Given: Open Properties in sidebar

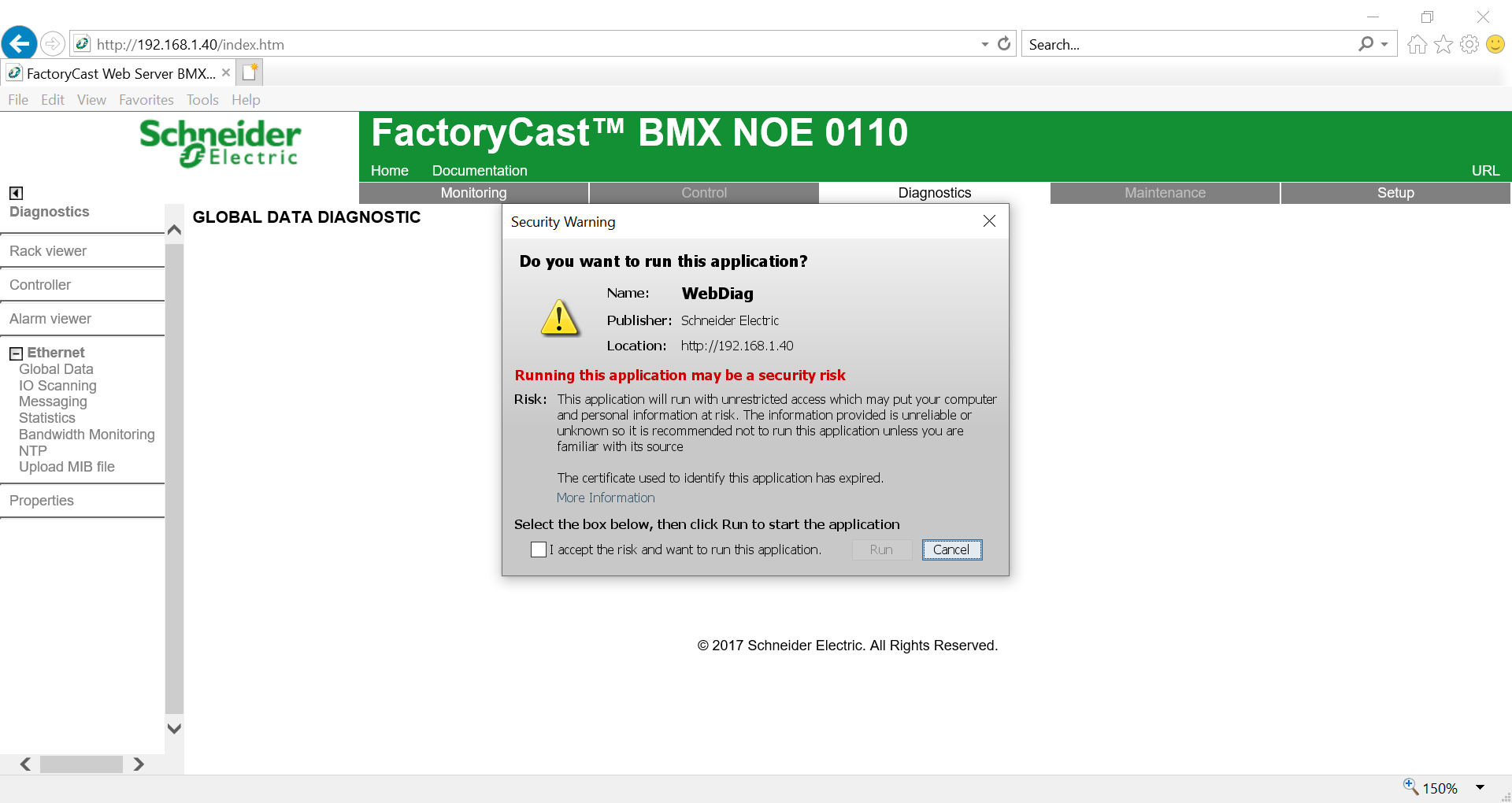Looking at the screenshot, I should click(x=42, y=501).
